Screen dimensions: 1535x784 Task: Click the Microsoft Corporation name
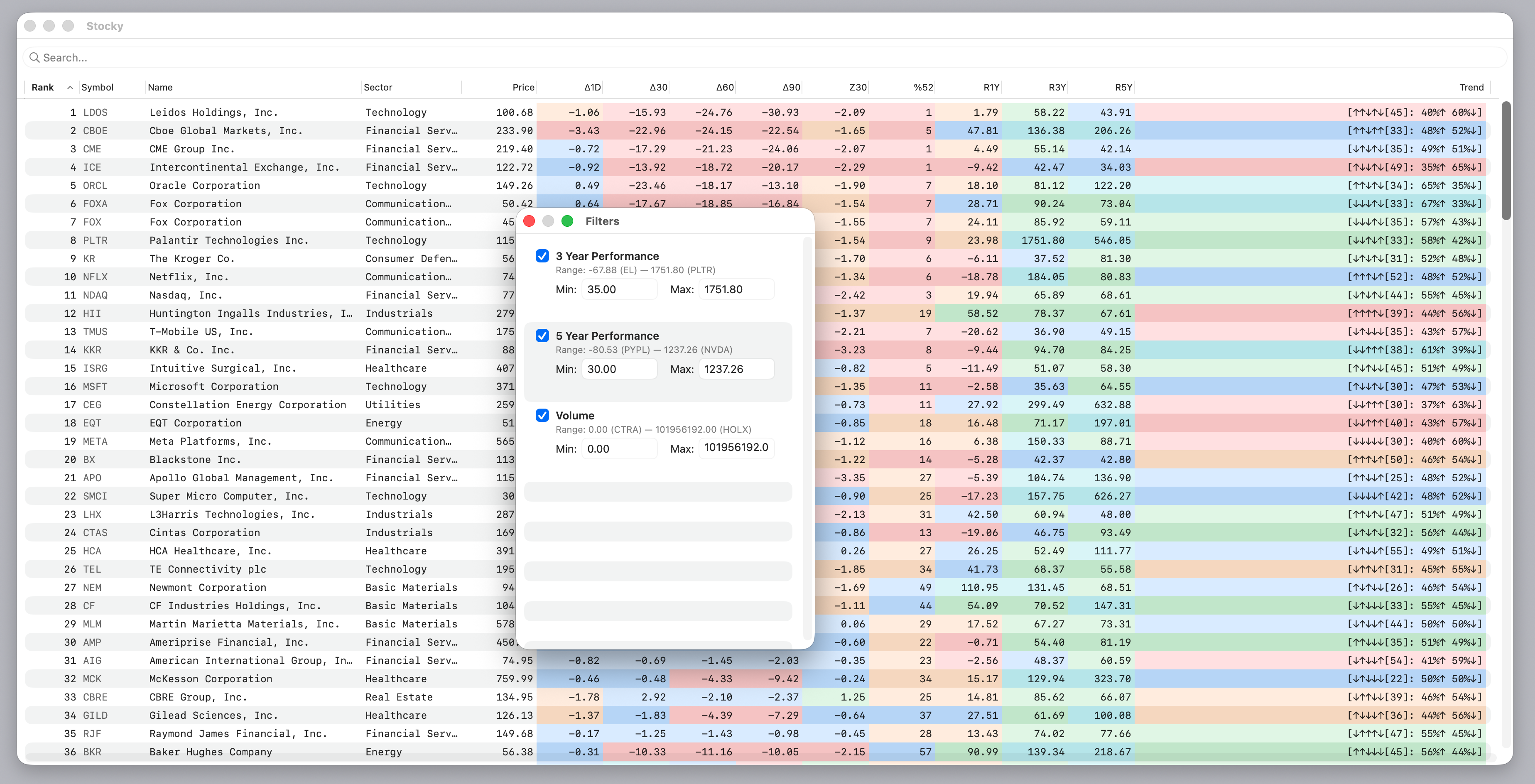click(214, 387)
